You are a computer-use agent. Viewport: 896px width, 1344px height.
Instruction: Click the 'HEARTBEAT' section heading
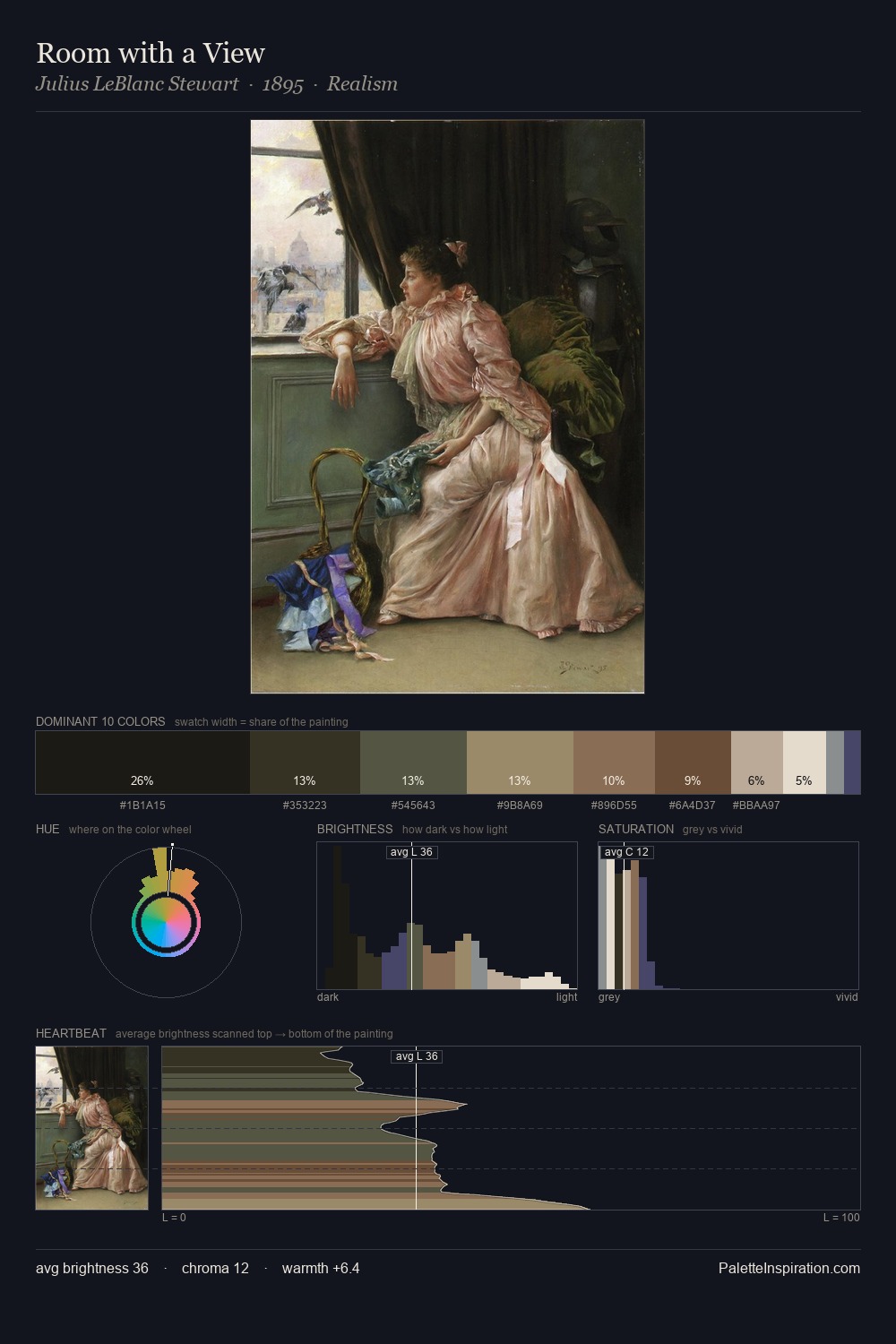71,1033
